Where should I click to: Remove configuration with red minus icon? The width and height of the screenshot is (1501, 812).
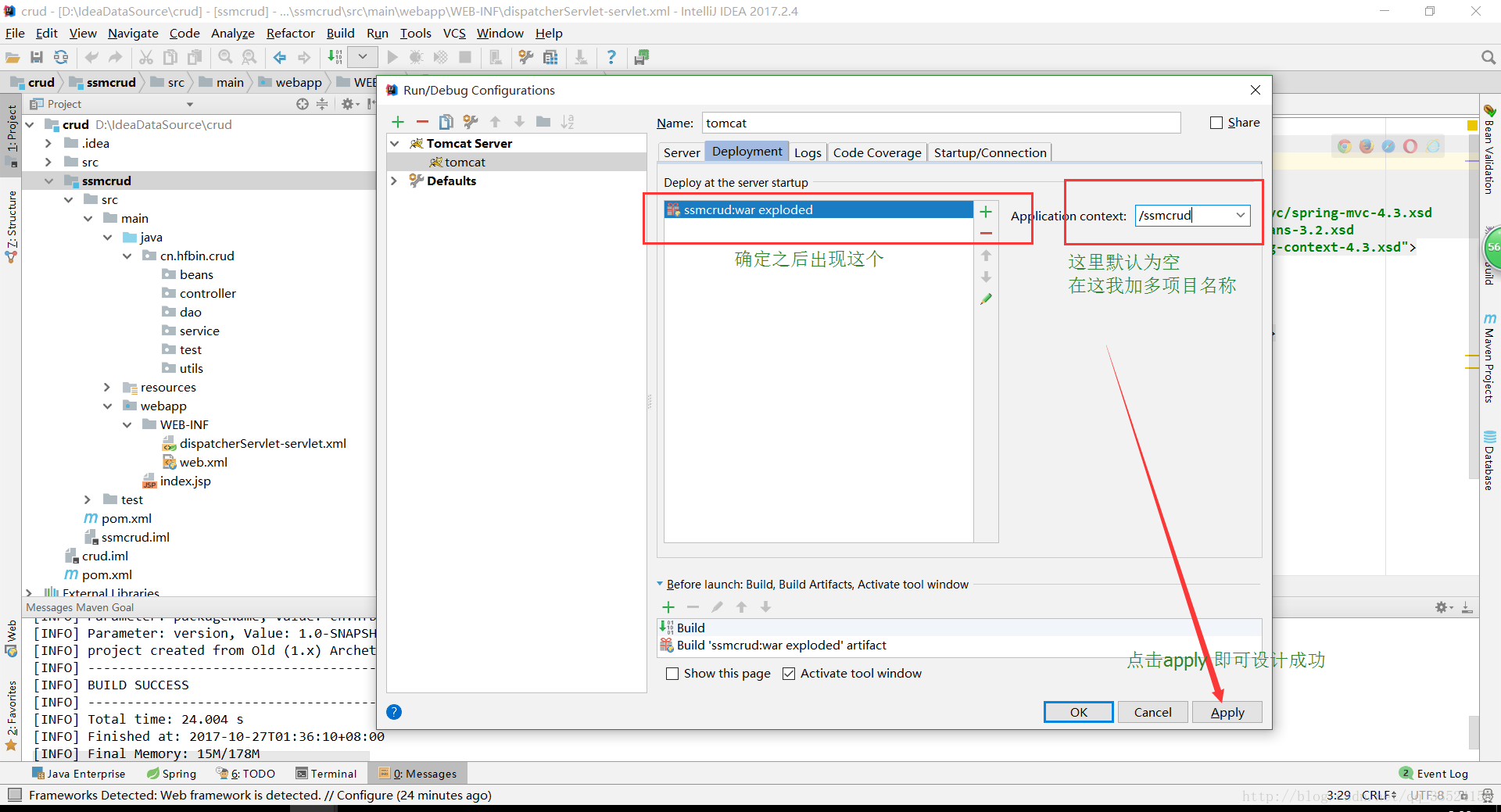(x=422, y=122)
